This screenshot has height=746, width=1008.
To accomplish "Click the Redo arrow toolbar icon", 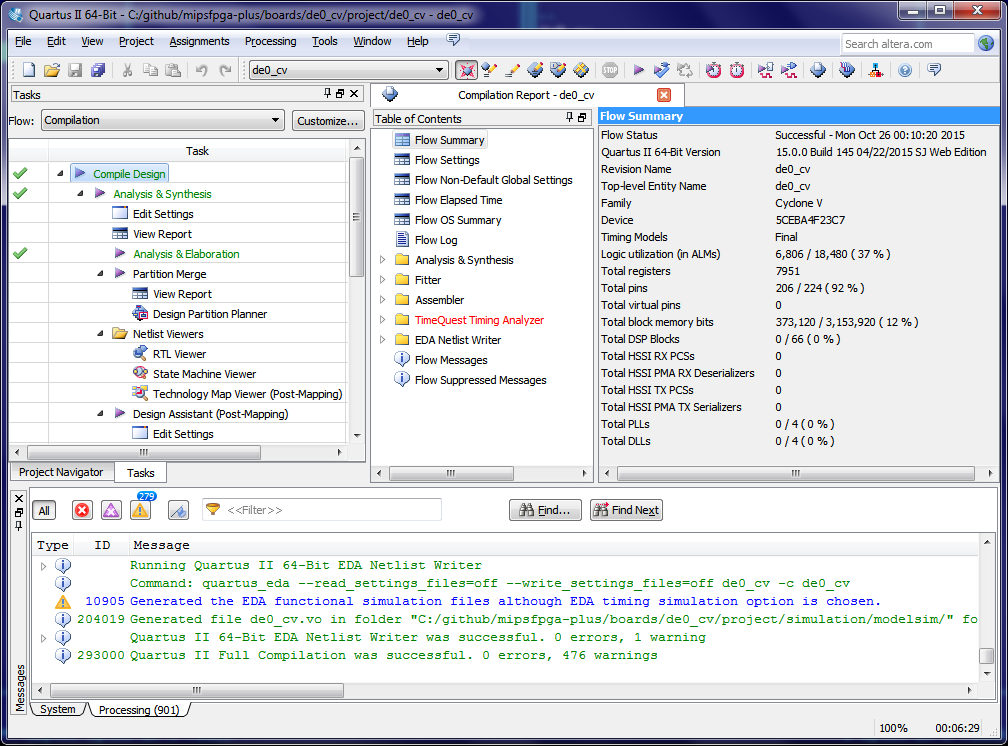I will click(225, 70).
